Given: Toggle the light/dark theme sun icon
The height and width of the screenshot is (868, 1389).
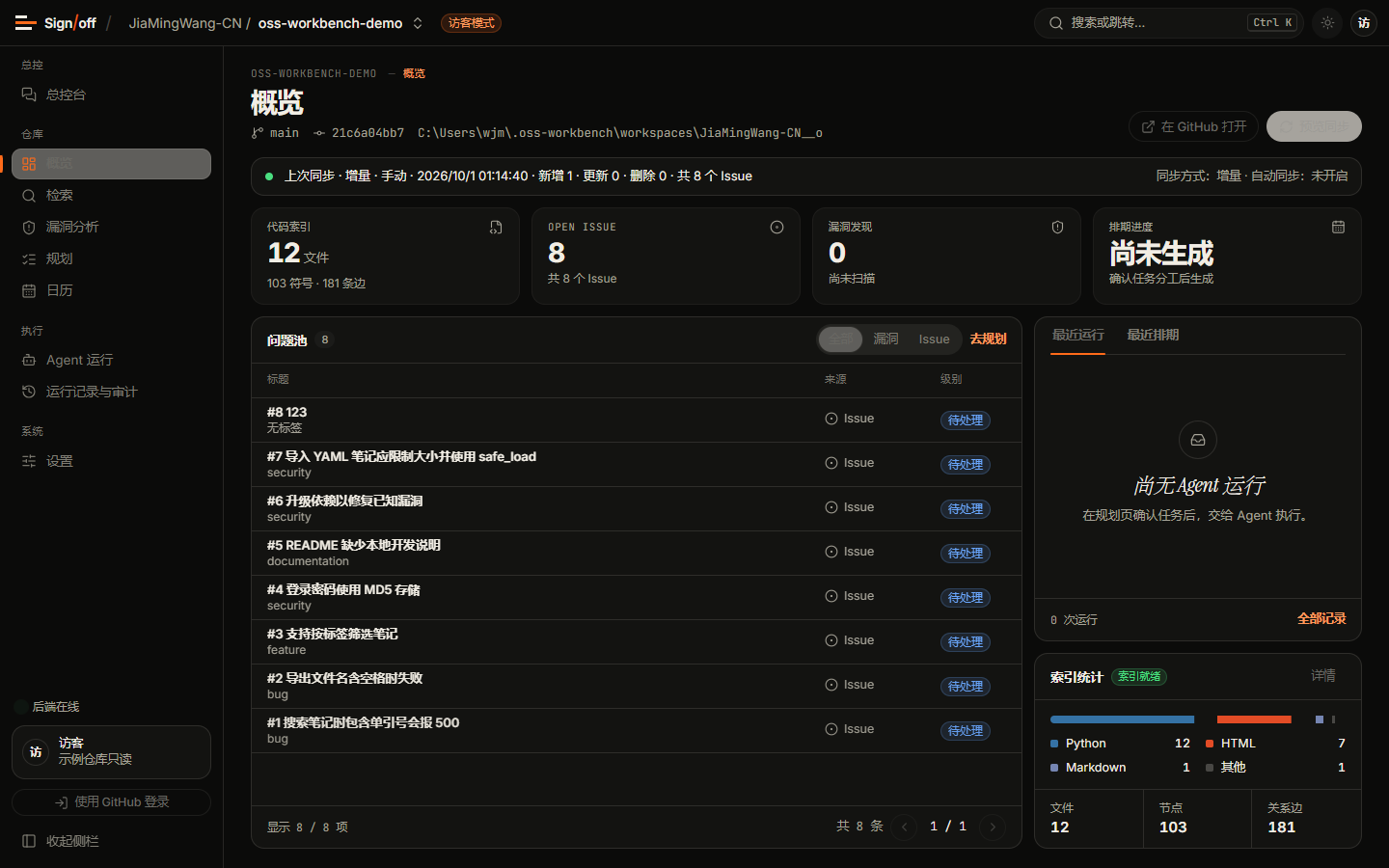Looking at the screenshot, I should click(1327, 23).
